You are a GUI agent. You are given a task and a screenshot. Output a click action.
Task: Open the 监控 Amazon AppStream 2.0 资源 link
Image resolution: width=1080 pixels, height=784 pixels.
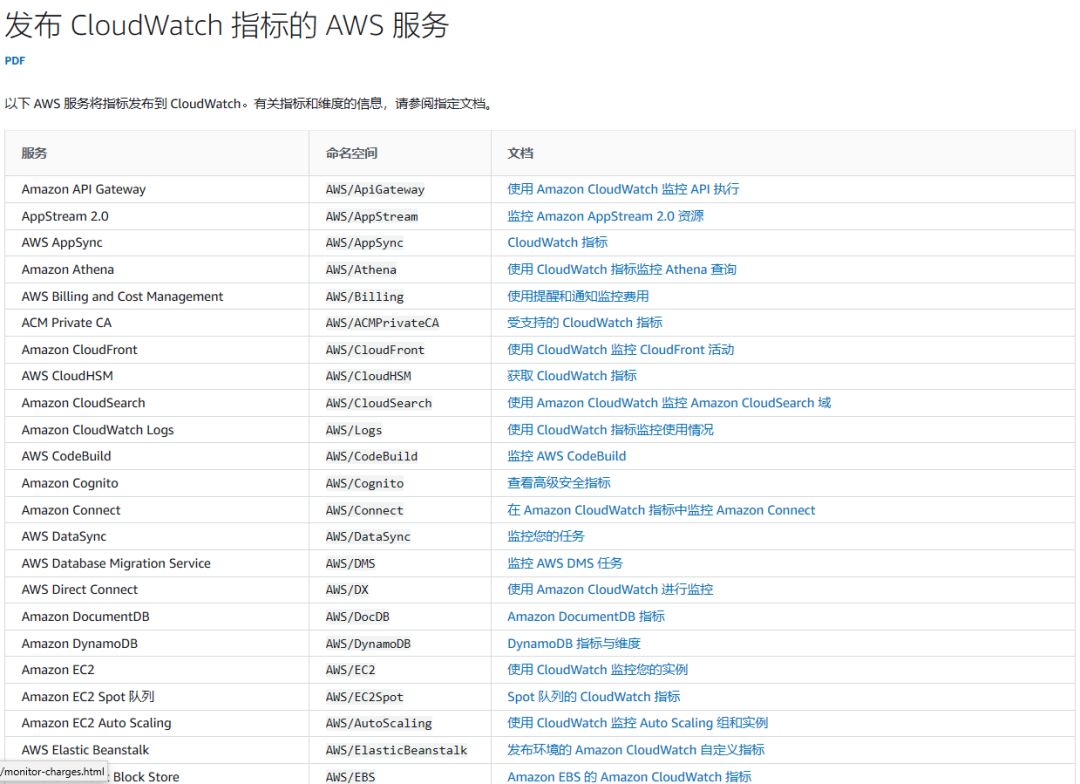(605, 216)
